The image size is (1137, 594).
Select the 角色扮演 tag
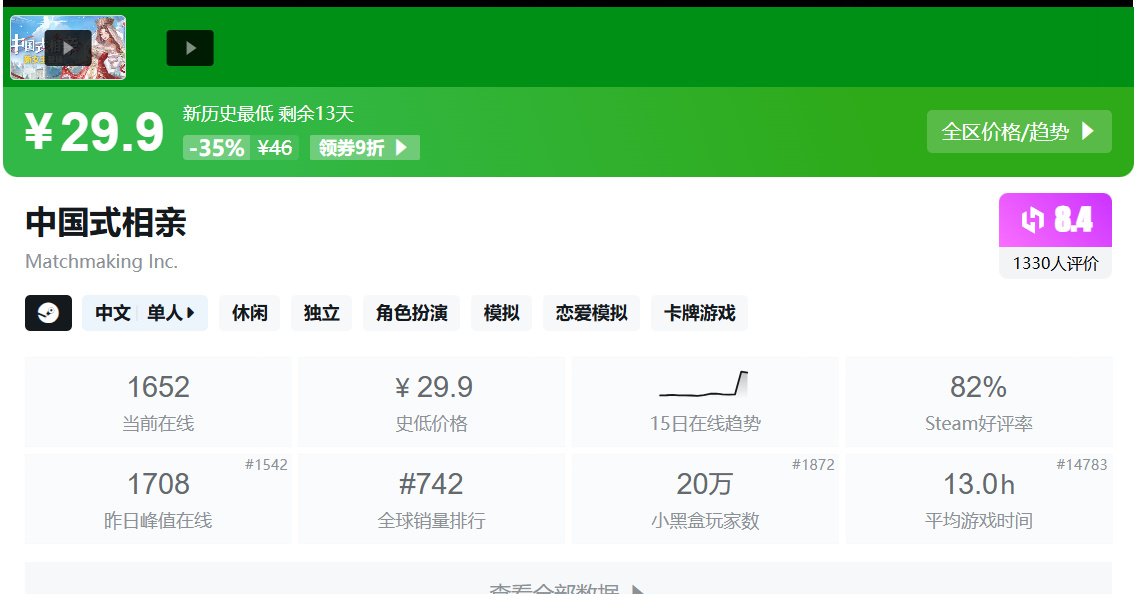pos(411,313)
